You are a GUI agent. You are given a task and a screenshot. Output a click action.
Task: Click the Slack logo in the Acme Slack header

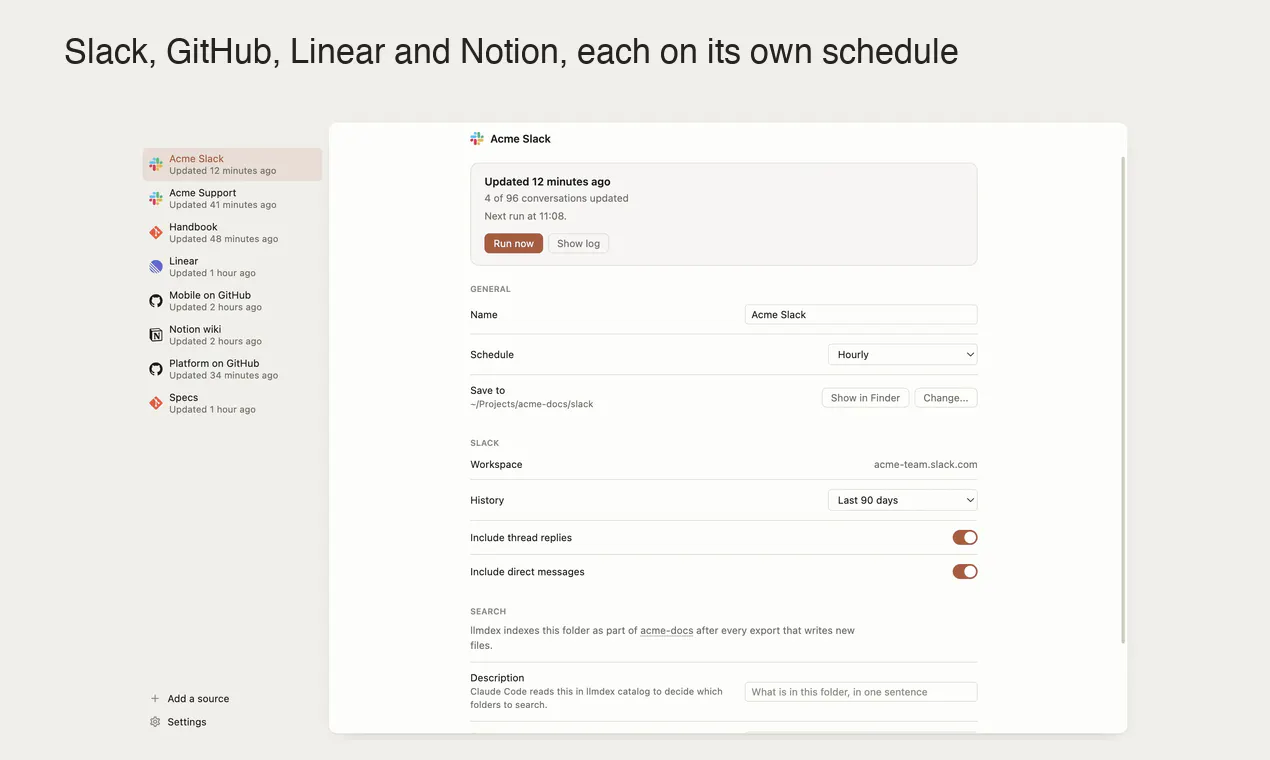477,138
